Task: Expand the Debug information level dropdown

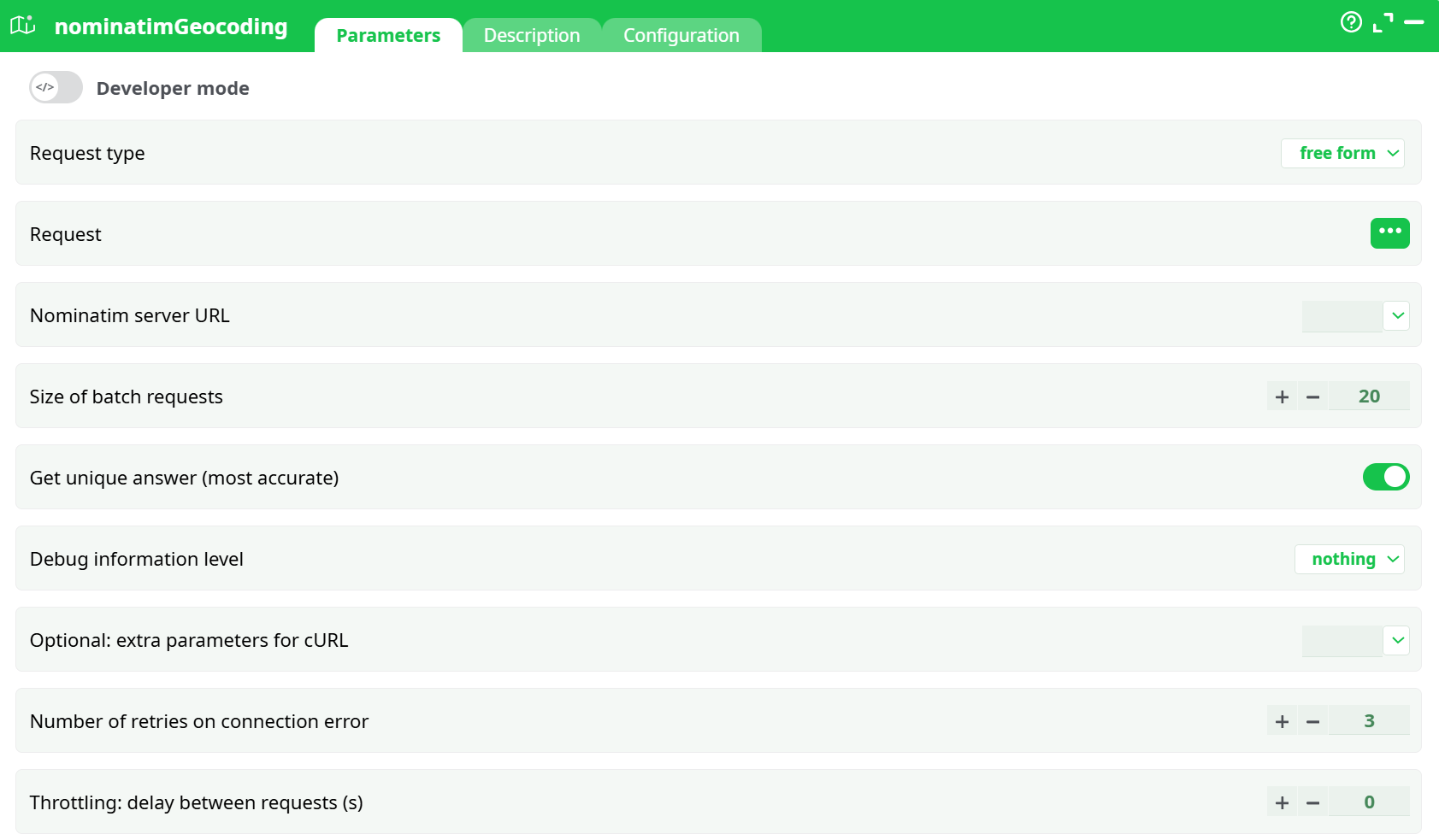Action: (x=1349, y=559)
